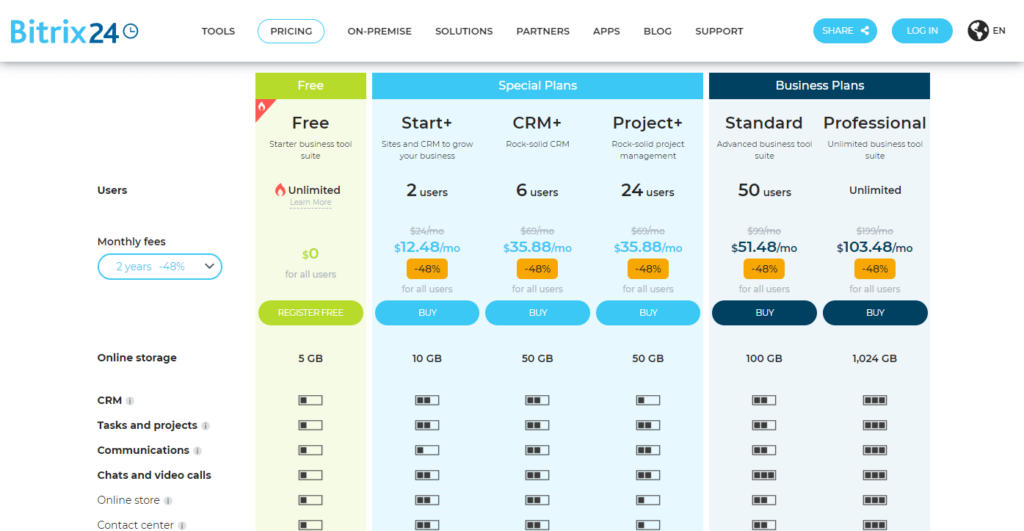This screenshot has height=531, width=1024.
Task: Click CRM indicator in Project+ column
Action: pyautogui.click(x=648, y=400)
